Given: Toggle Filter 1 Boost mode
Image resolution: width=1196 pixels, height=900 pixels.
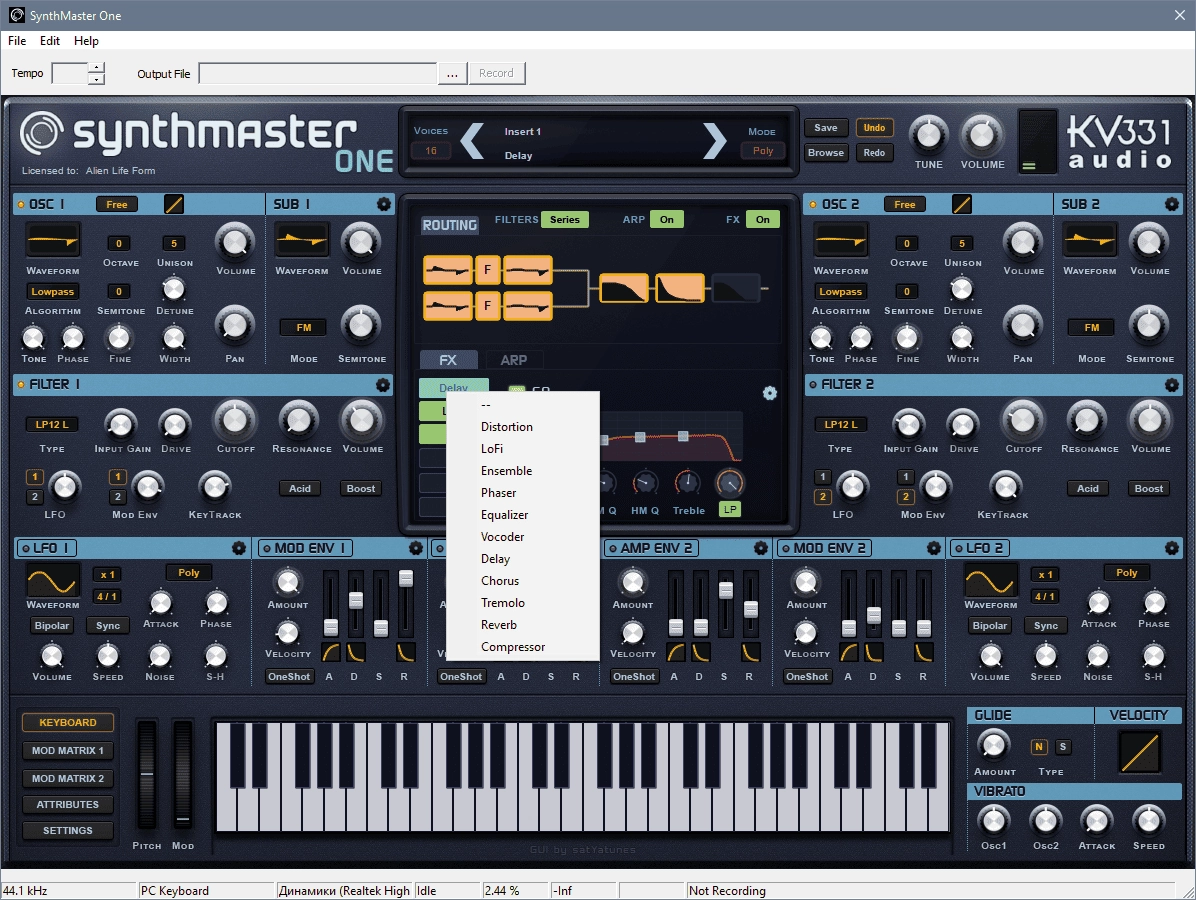Looking at the screenshot, I should click(x=361, y=488).
